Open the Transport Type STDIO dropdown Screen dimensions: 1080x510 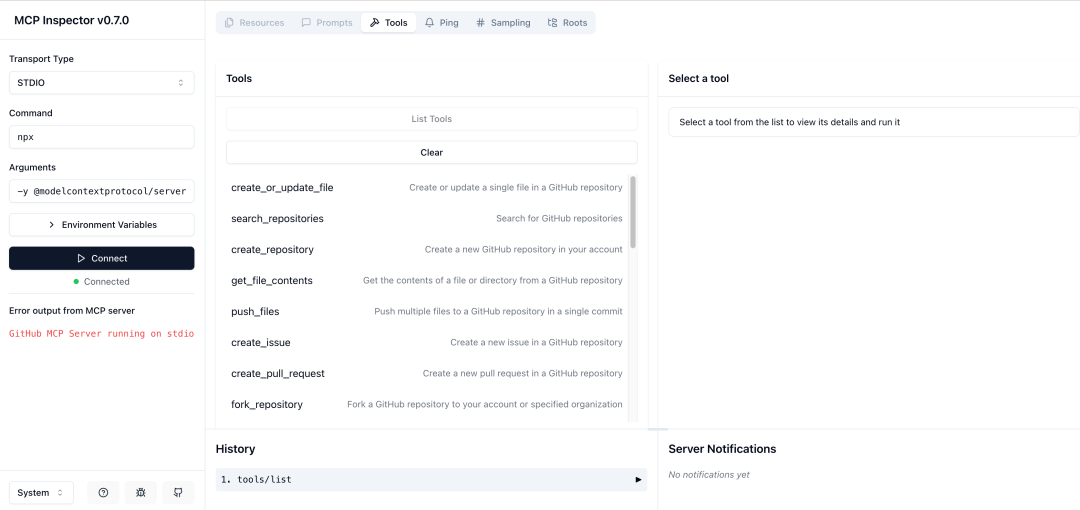click(x=101, y=83)
